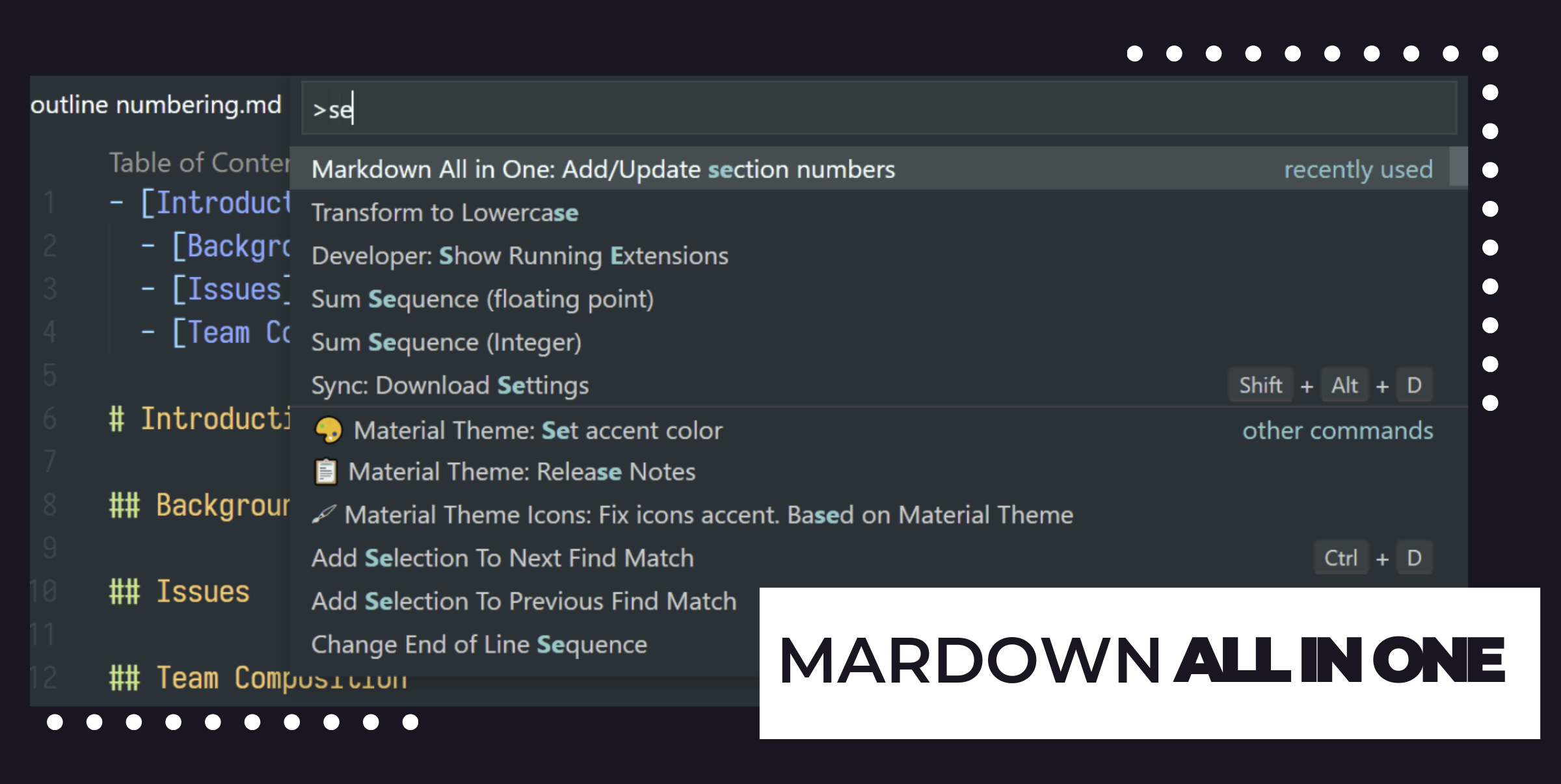The height and width of the screenshot is (784, 1561).
Task: Click the Ctrl key badge on Add Selection row
Action: [x=1341, y=558]
